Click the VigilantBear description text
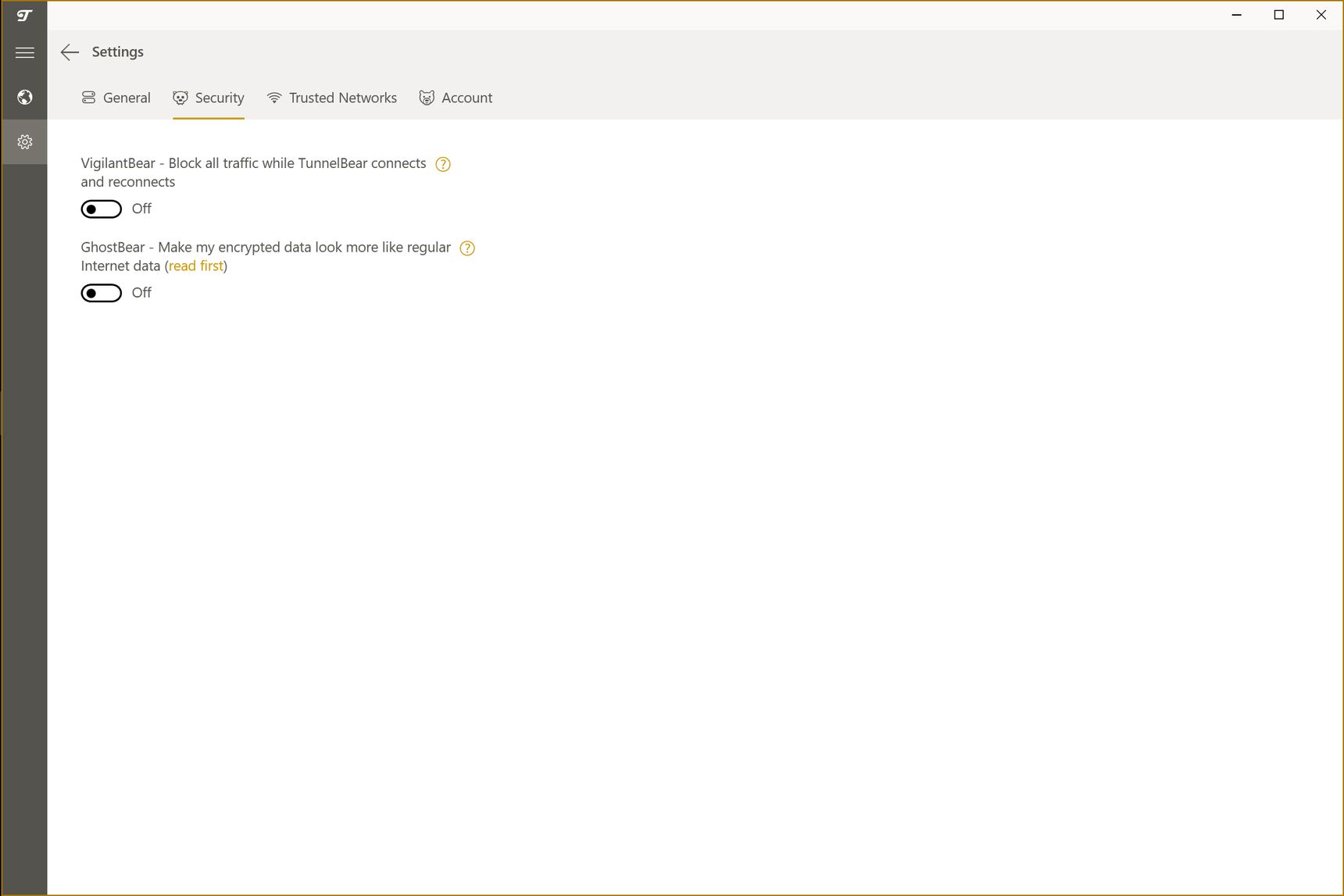The image size is (1344, 896). pyautogui.click(x=254, y=173)
